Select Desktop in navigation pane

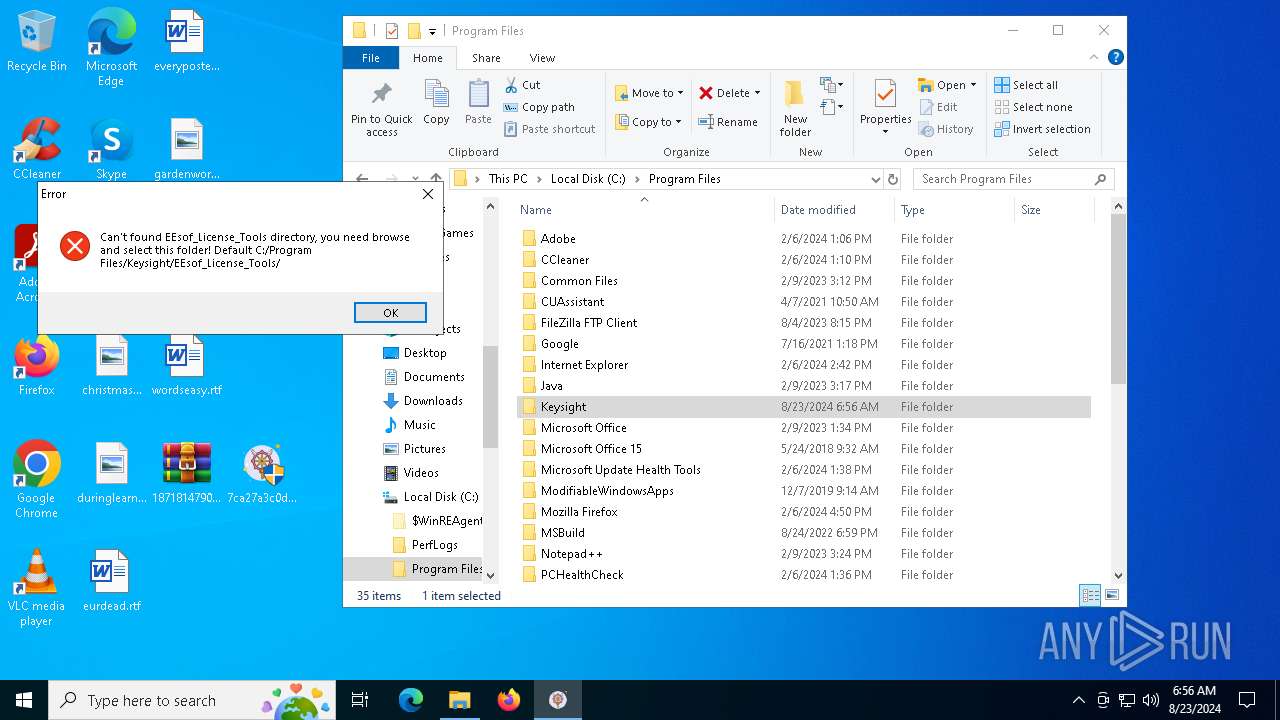[415, 353]
